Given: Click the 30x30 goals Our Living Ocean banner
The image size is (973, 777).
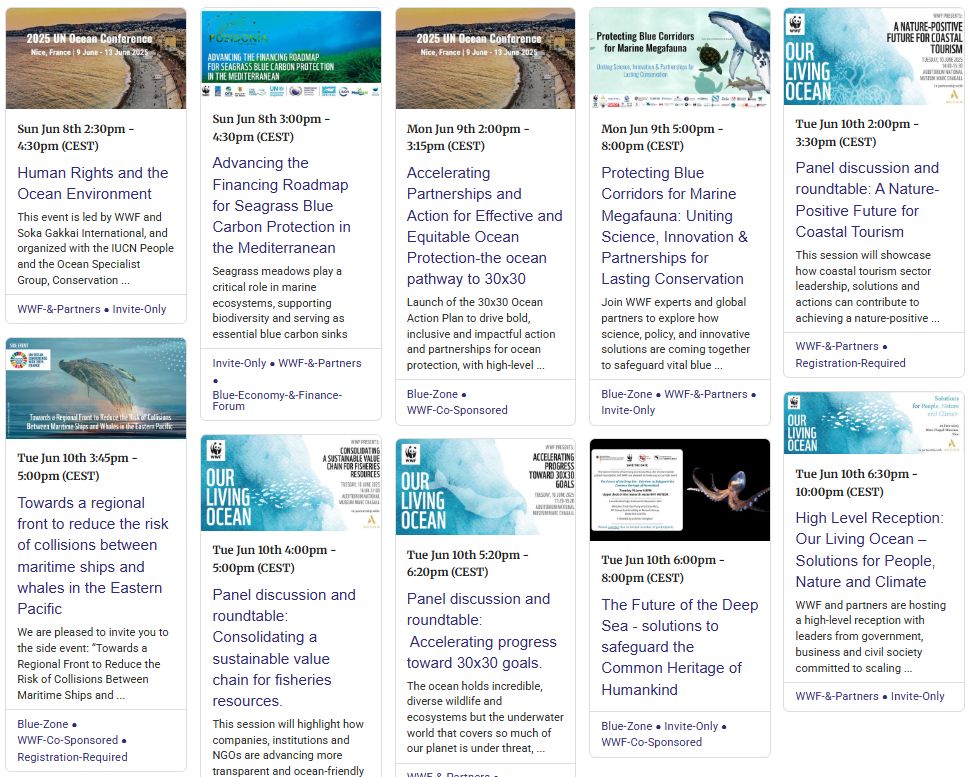Looking at the screenshot, I should 485,487.
